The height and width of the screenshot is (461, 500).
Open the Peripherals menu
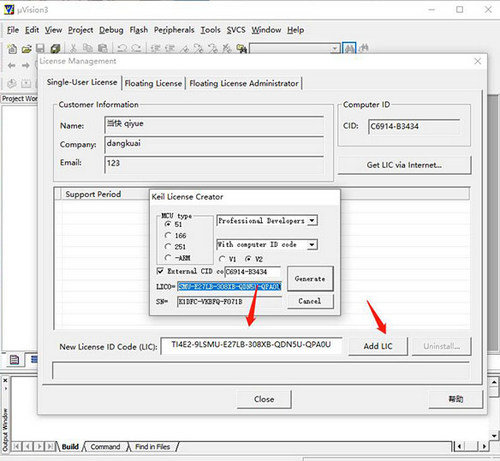174,30
